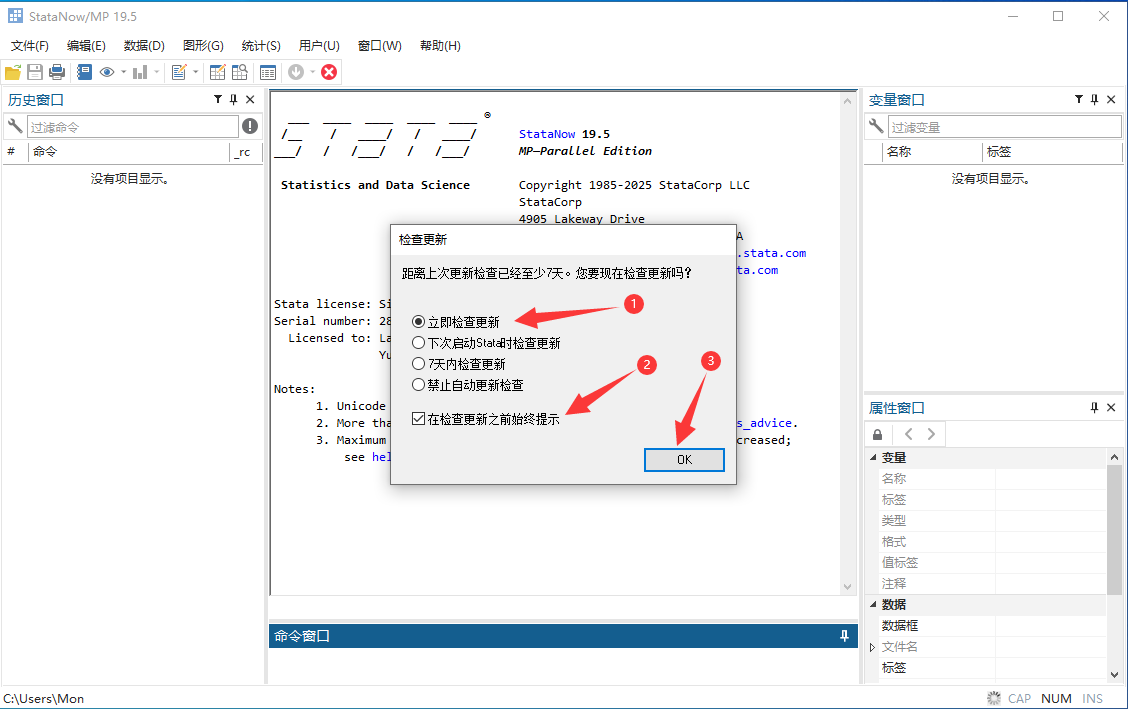
Task: Open the Do-file Editor dropdown arrow
Action: coord(196,72)
